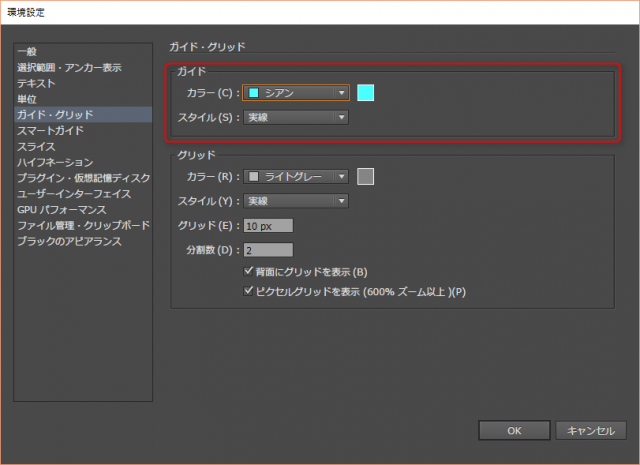Toggle ピクセルグリッドを表示 checkbox
Viewport: 640px width, 465px height.
pyautogui.click(x=249, y=291)
